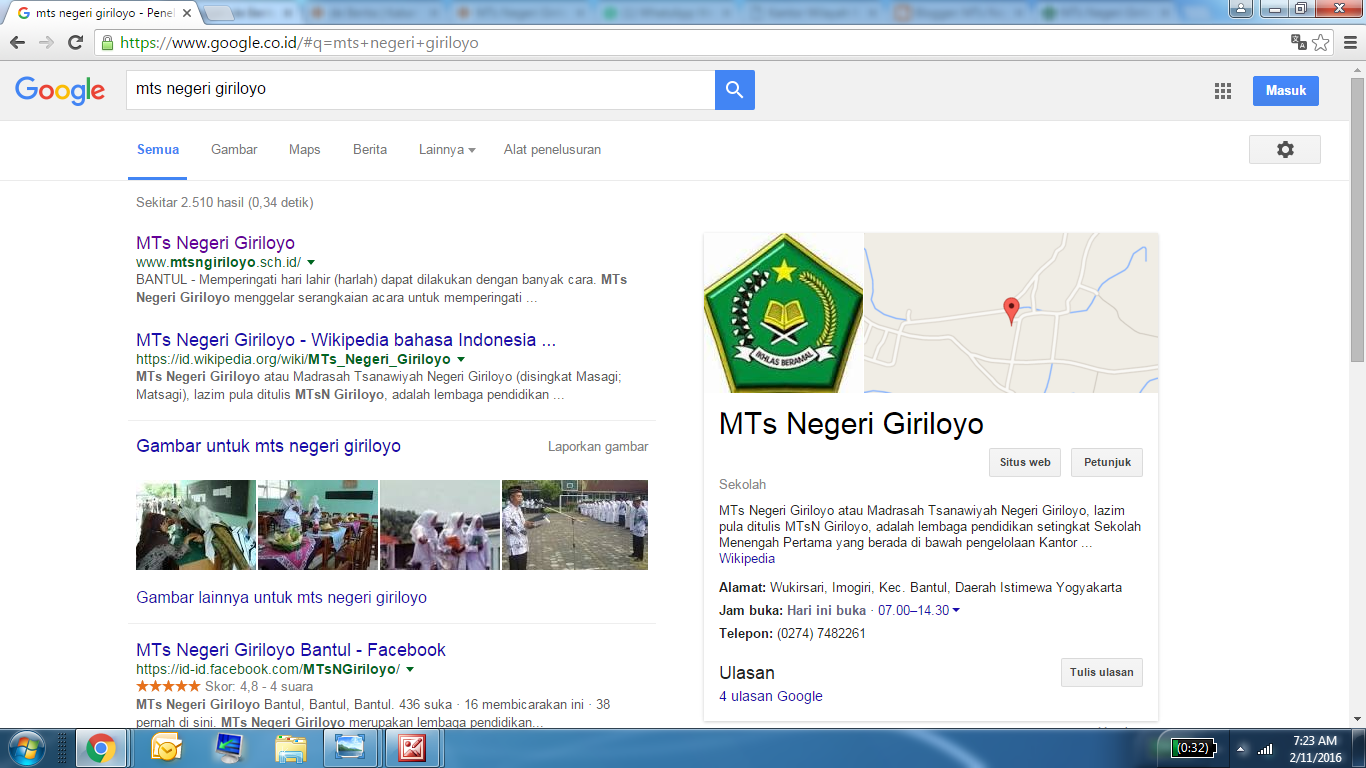Open the File Explorer taskbar icon
The width and height of the screenshot is (1366, 768).
click(290, 748)
